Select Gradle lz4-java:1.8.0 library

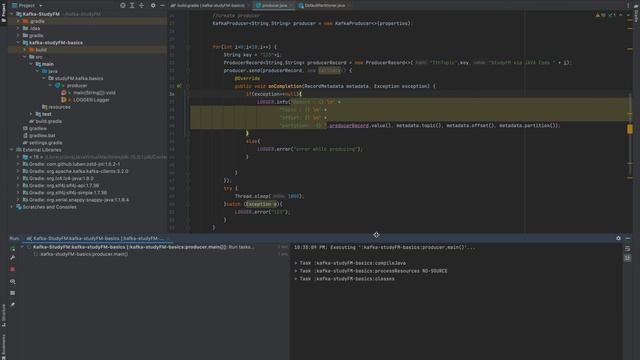pos(58,178)
